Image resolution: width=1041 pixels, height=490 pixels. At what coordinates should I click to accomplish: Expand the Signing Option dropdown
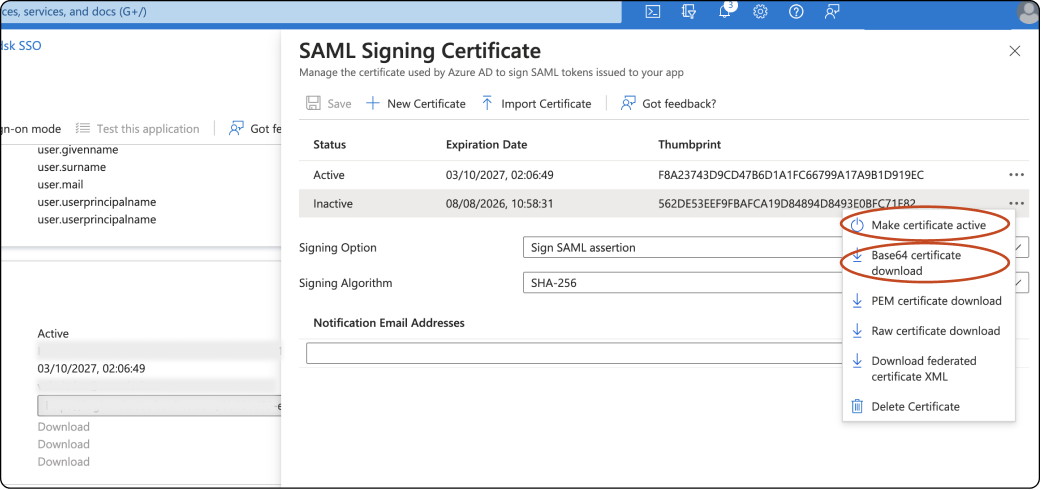point(680,248)
